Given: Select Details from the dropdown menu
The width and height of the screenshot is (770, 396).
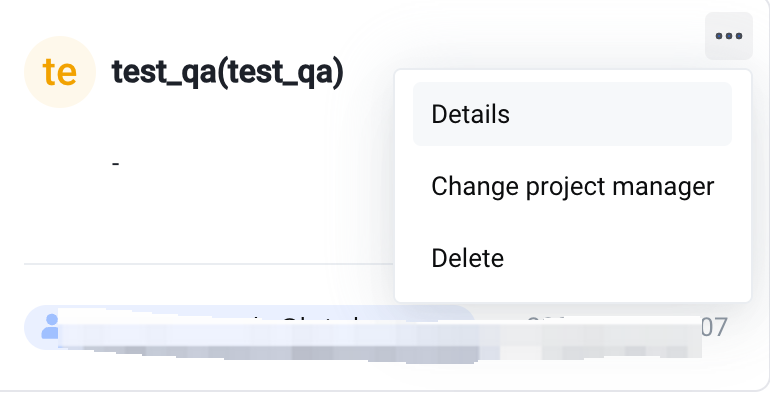Looking at the screenshot, I should (572, 114).
